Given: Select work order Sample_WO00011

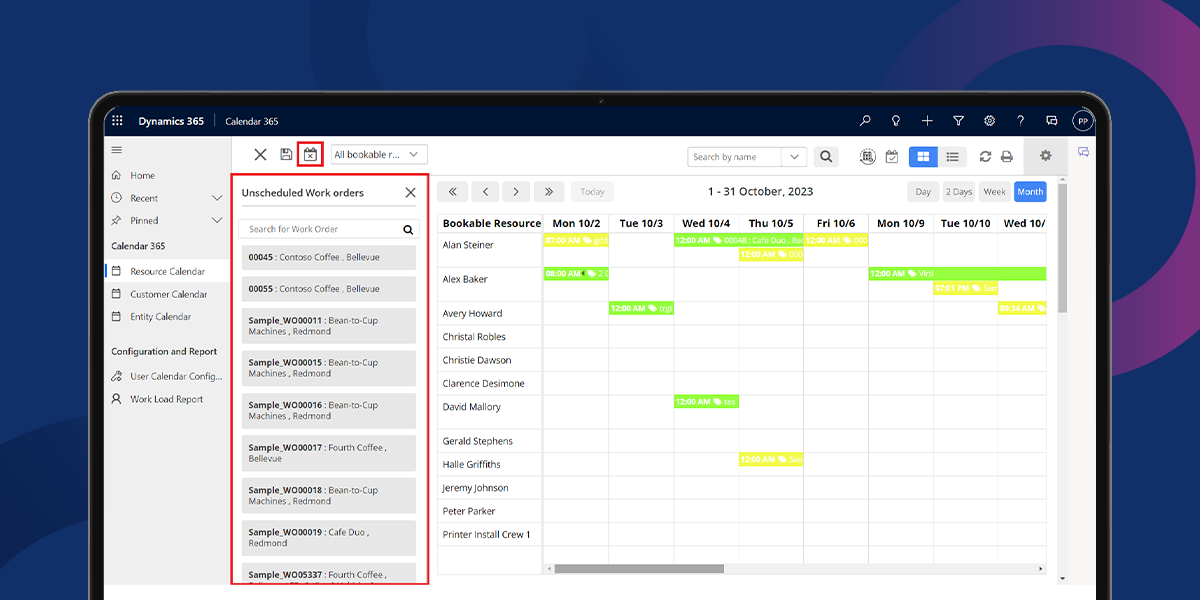Looking at the screenshot, I should [329, 326].
